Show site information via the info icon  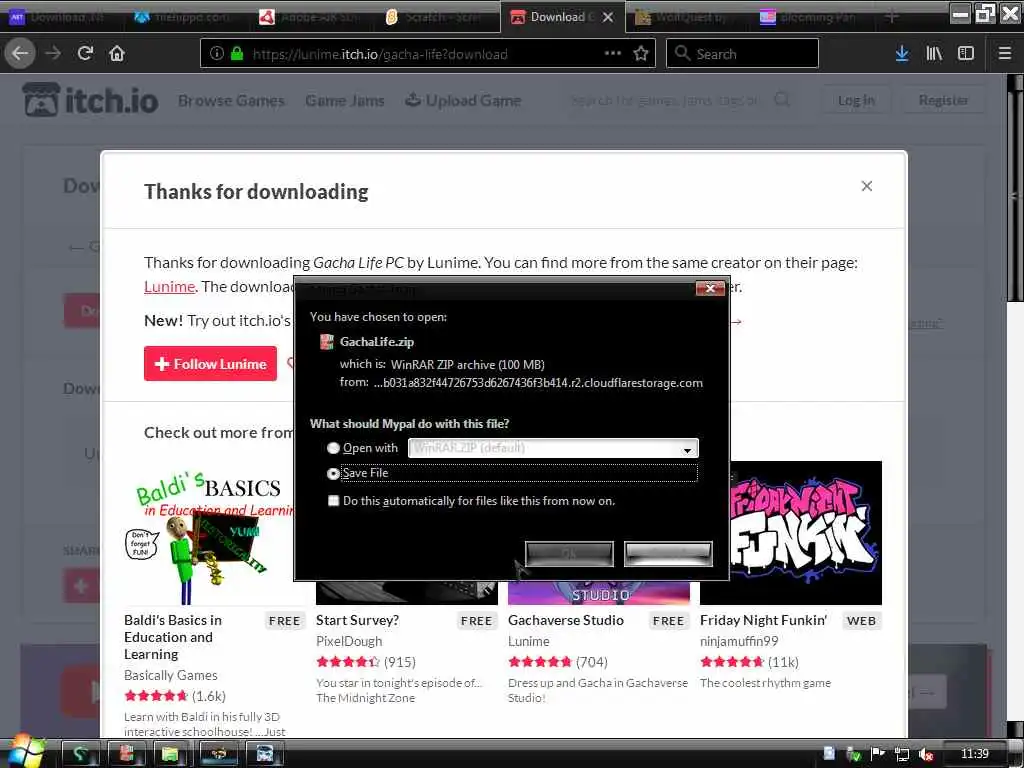tap(217, 54)
